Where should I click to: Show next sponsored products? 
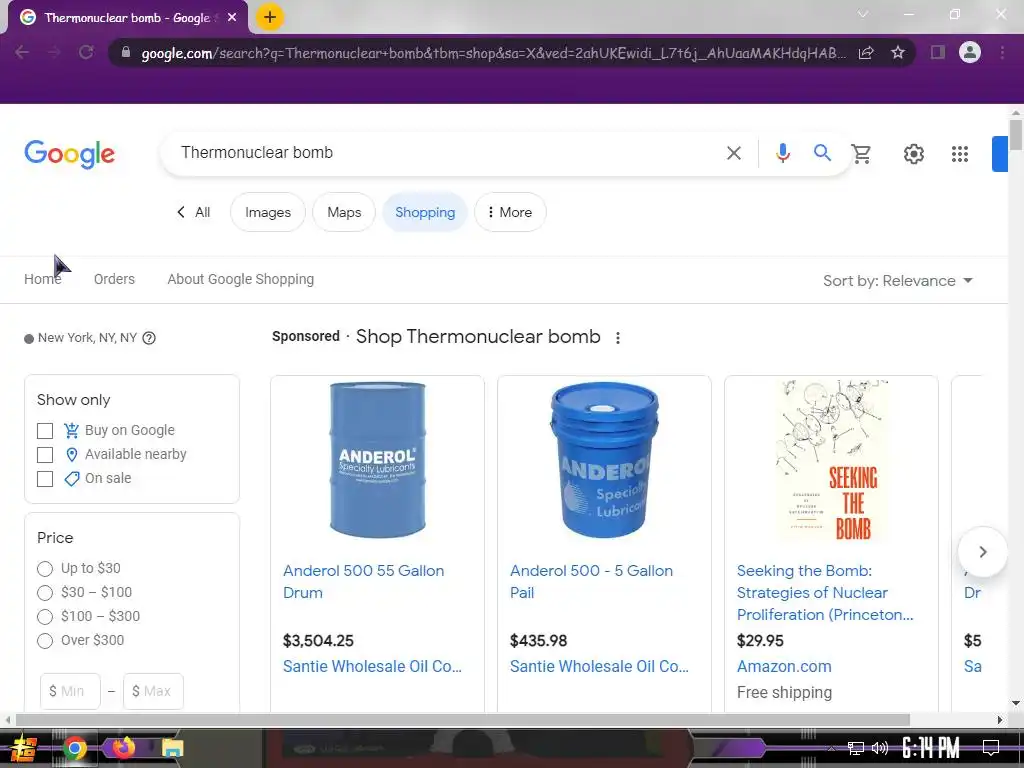[x=982, y=552]
